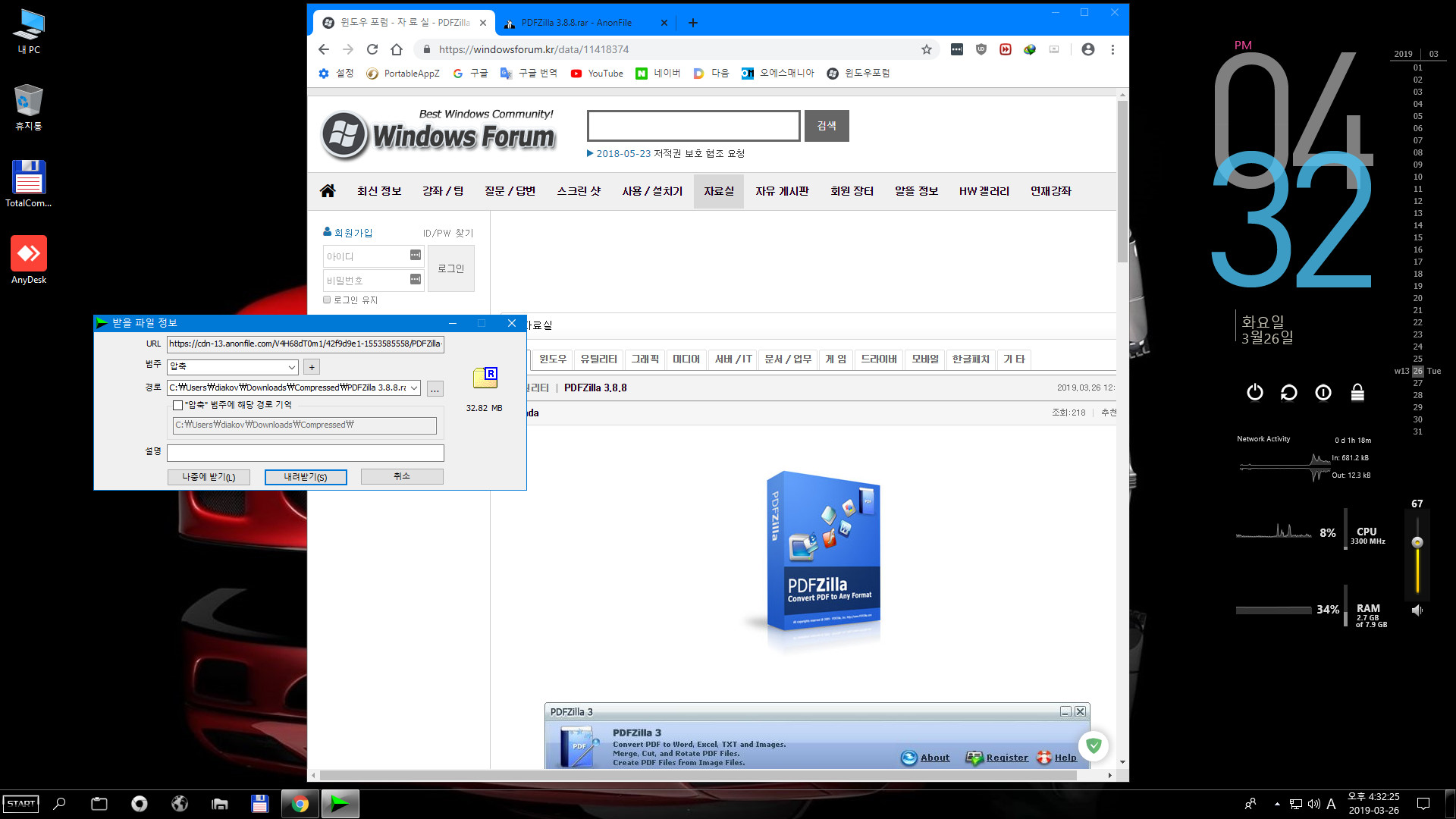Open the action center notification icon
The image size is (1456, 819).
1423,804
